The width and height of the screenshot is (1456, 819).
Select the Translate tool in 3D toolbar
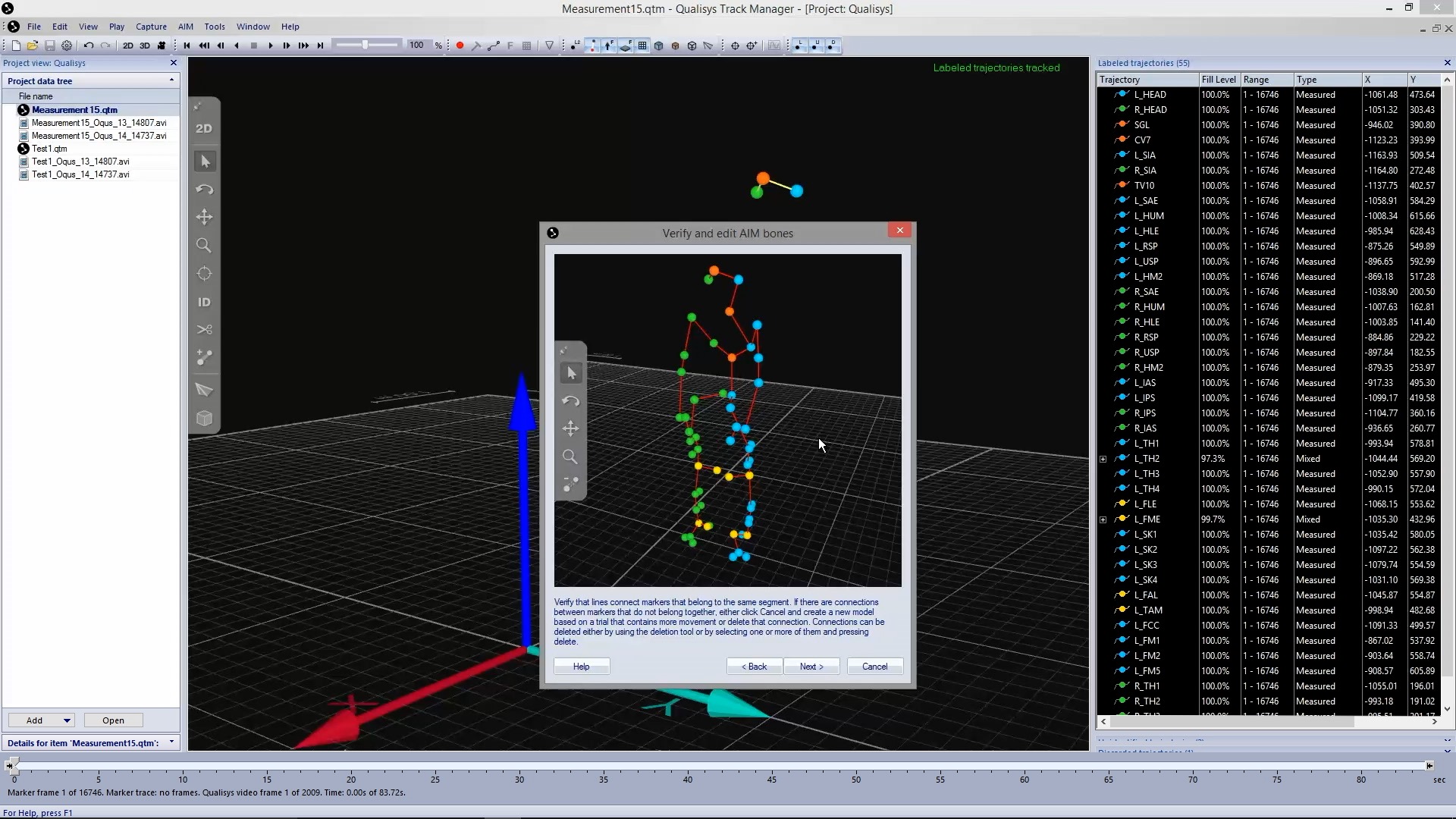[x=204, y=218]
